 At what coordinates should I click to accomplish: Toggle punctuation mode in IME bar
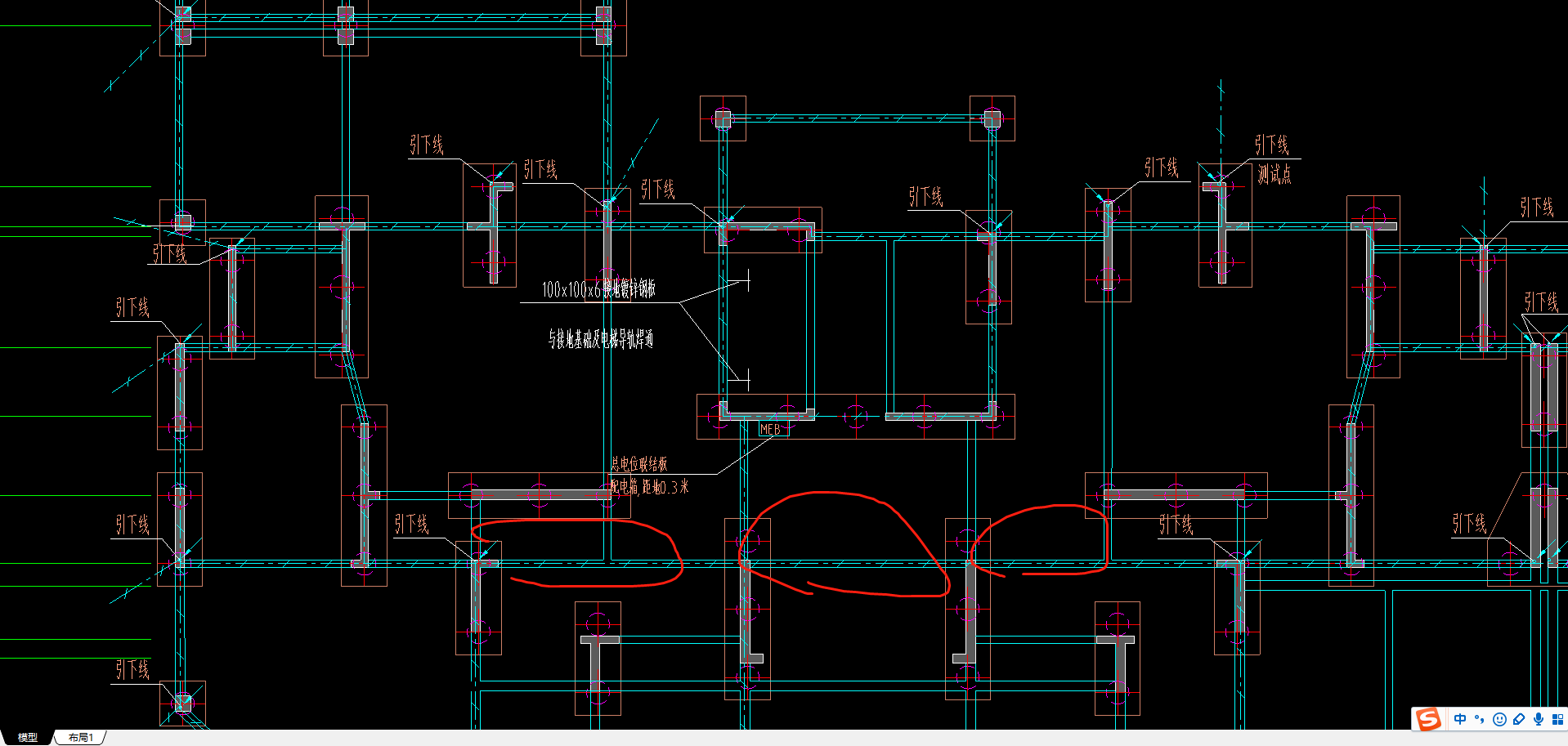(x=1480, y=719)
